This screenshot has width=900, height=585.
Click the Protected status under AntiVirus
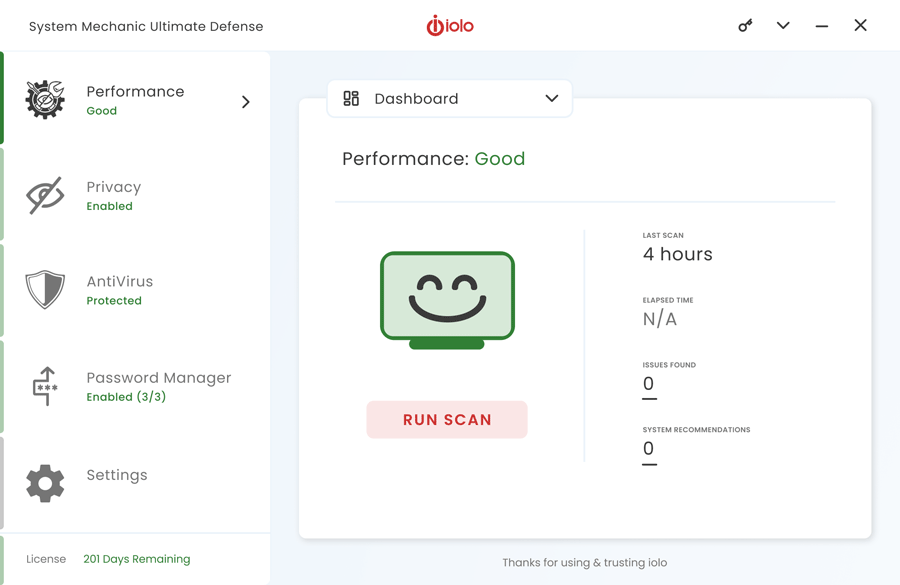click(114, 301)
